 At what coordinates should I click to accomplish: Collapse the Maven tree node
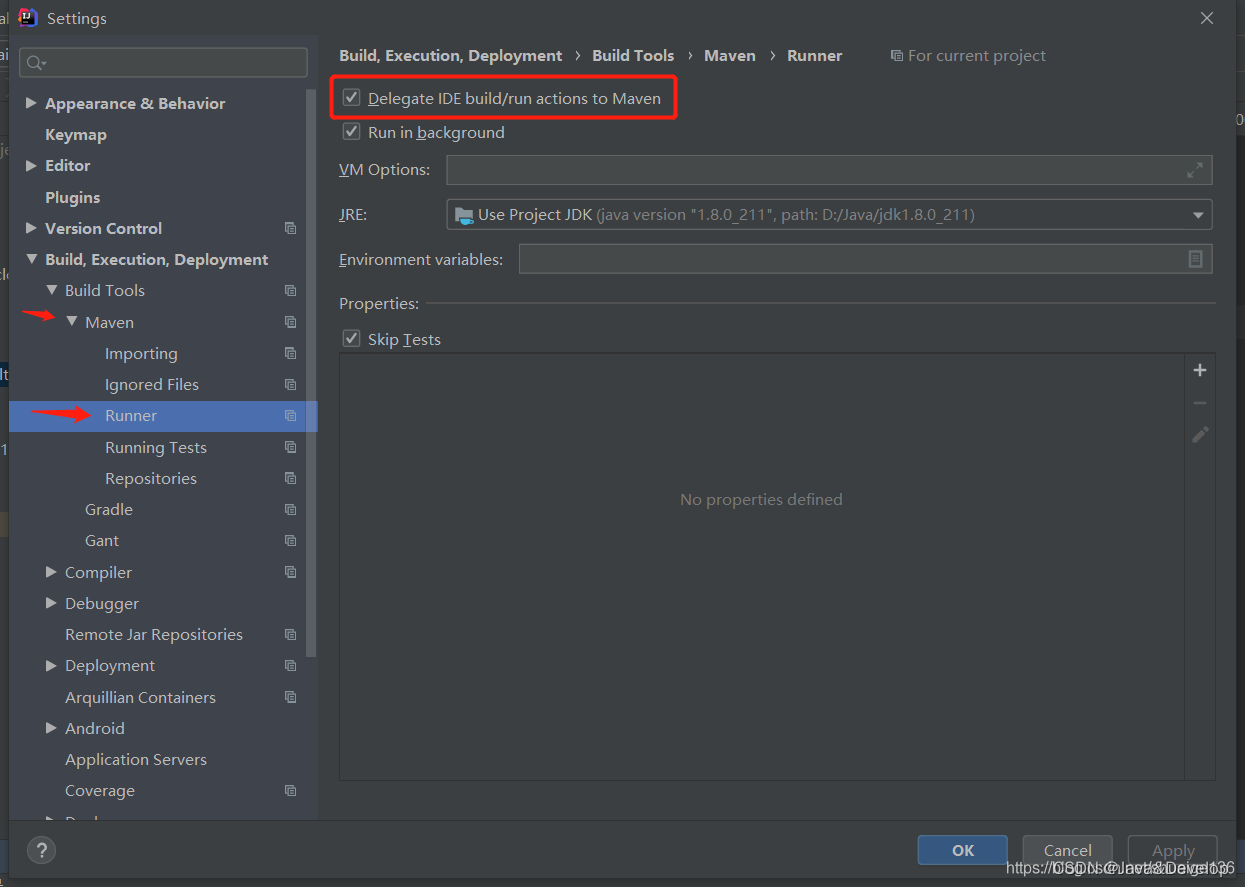71,322
